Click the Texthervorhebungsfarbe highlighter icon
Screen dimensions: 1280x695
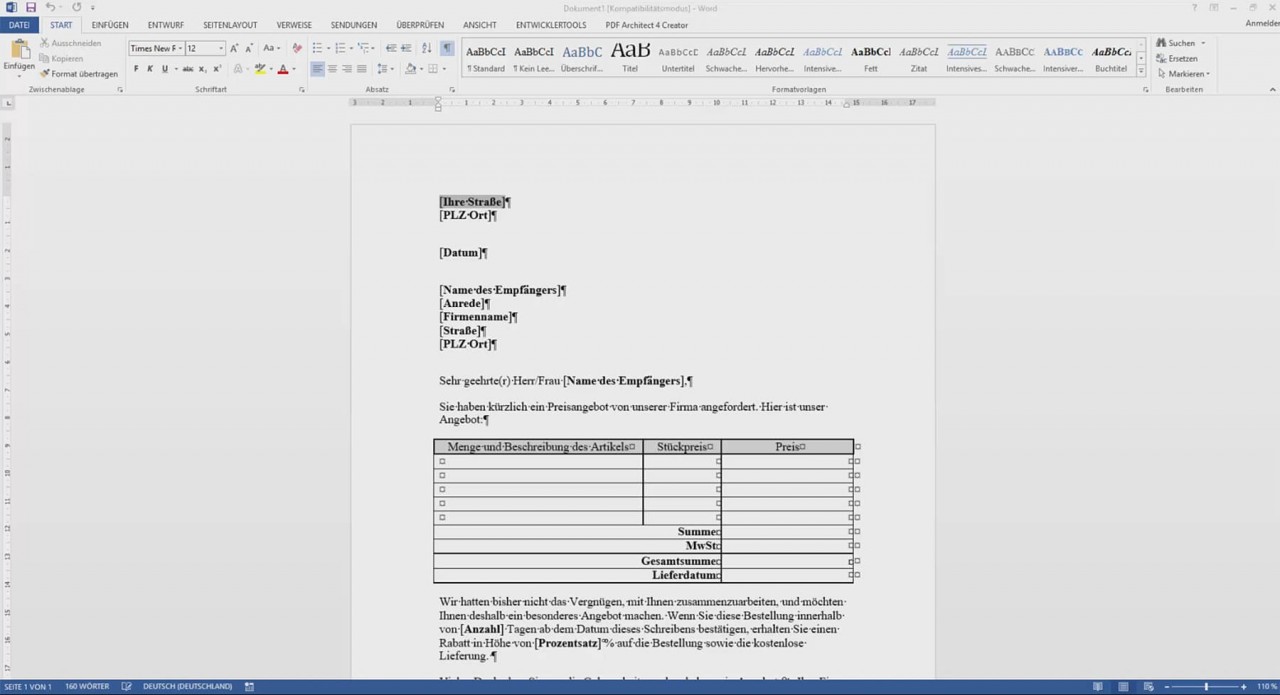pyautogui.click(x=260, y=69)
